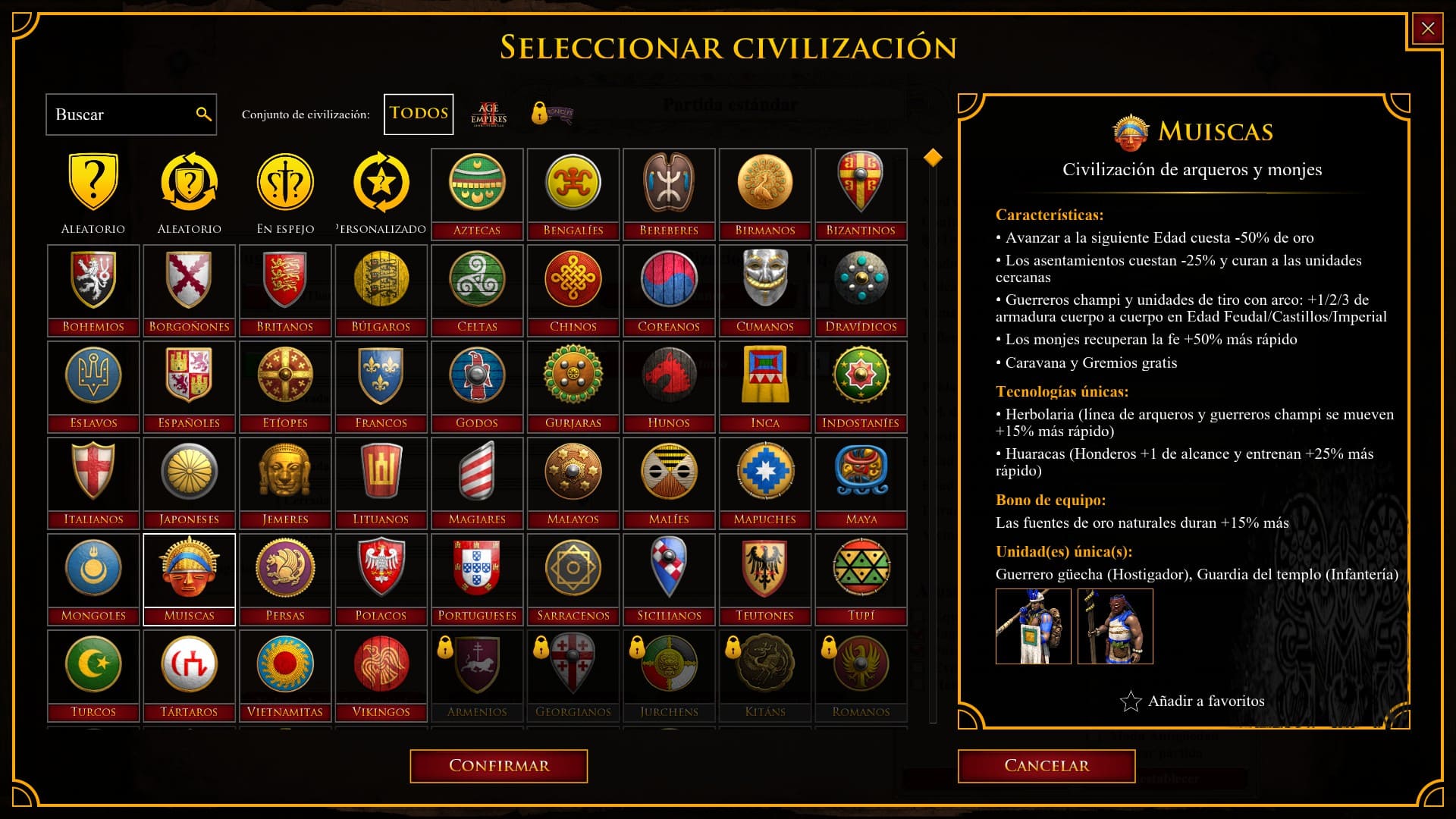
Task: Choose the Personalizado random option
Action: click(x=381, y=194)
